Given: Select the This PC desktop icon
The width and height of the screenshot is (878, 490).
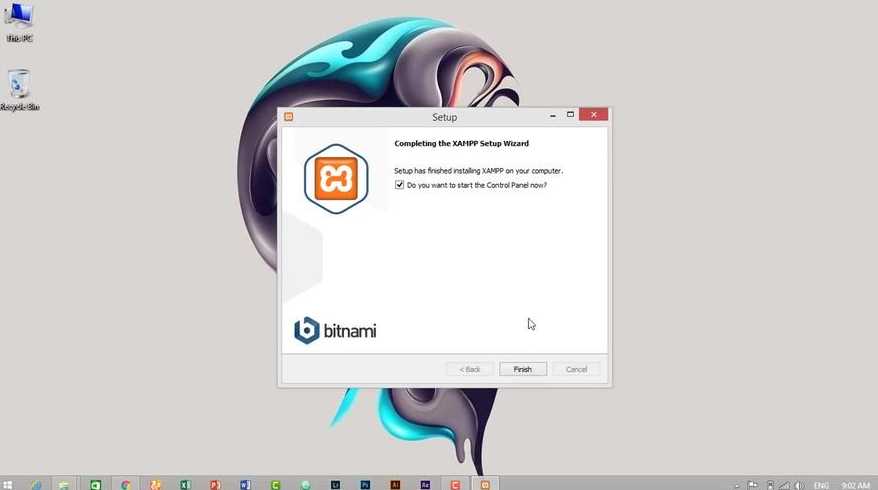Looking at the screenshot, I should click(x=19, y=22).
